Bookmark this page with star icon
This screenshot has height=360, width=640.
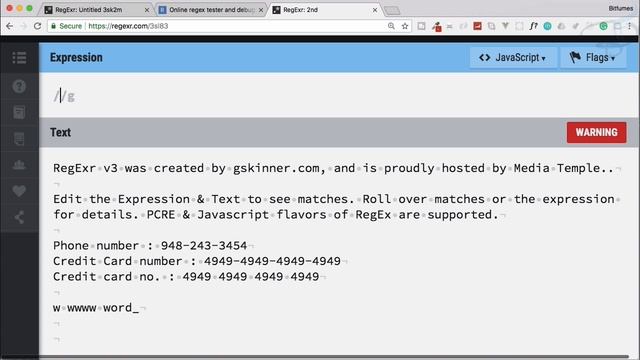404,26
